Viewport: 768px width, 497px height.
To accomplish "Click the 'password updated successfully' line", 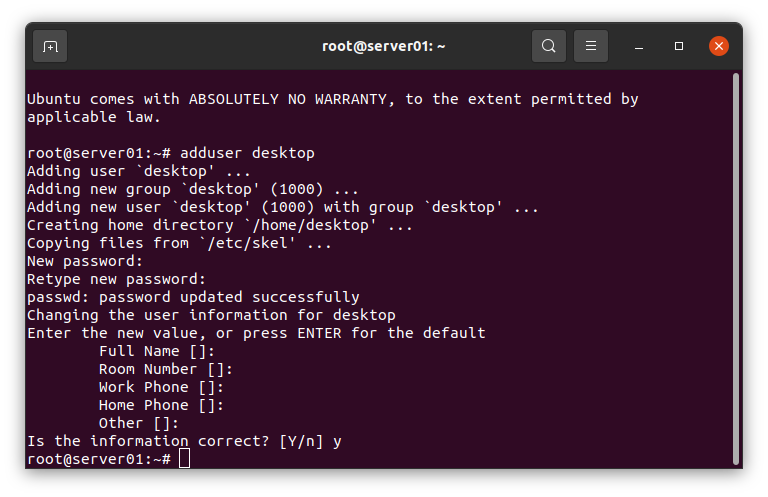I will click(193, 297).
